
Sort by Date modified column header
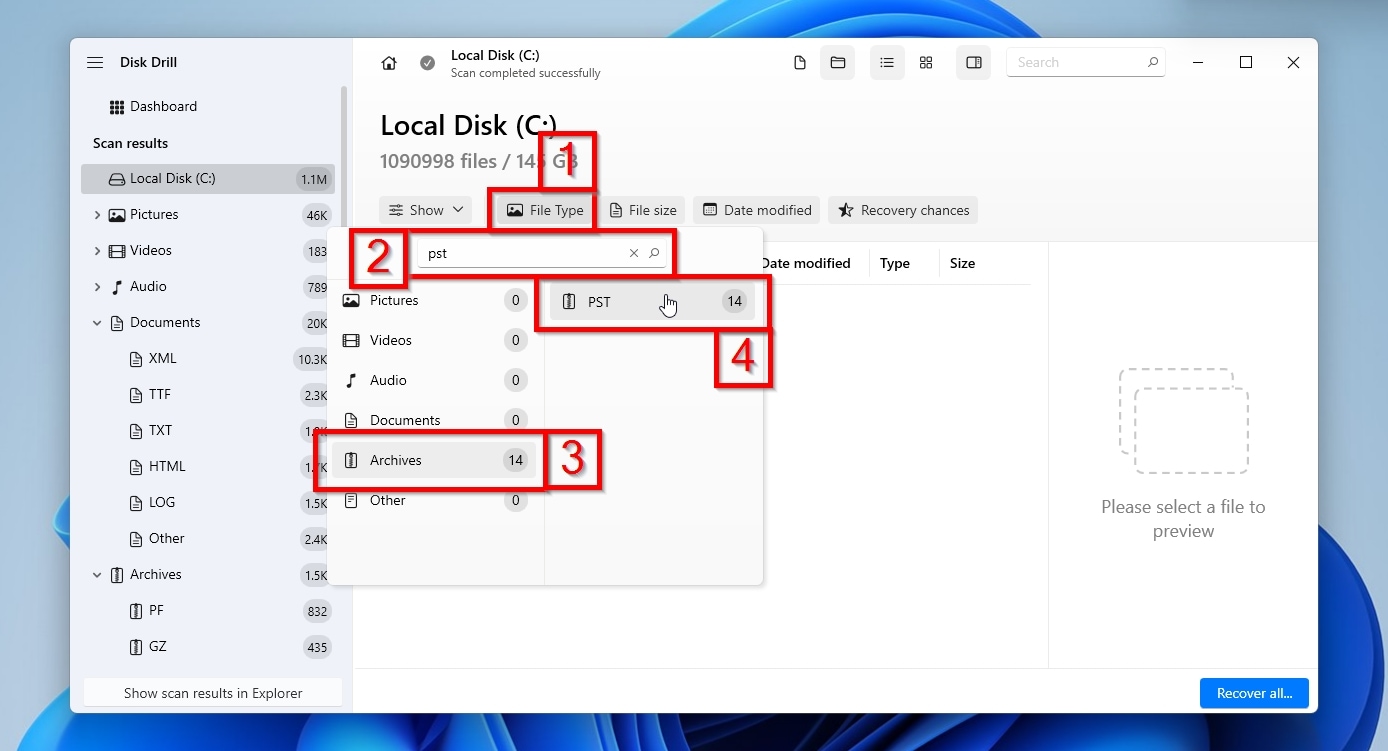(x=805, y=264)
